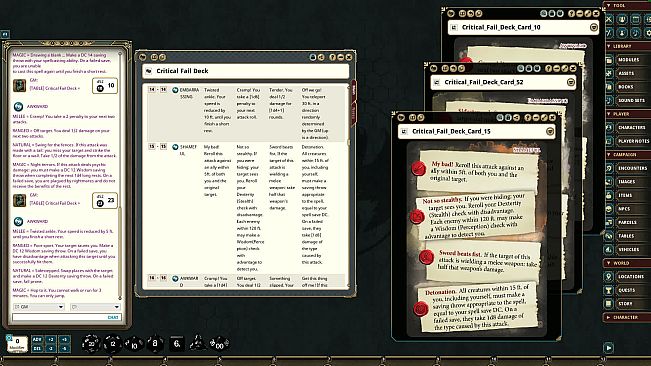The width and height of the screenshot is (651, 366).
Task: Roll the d4 die
Action: tap(197, 343)
